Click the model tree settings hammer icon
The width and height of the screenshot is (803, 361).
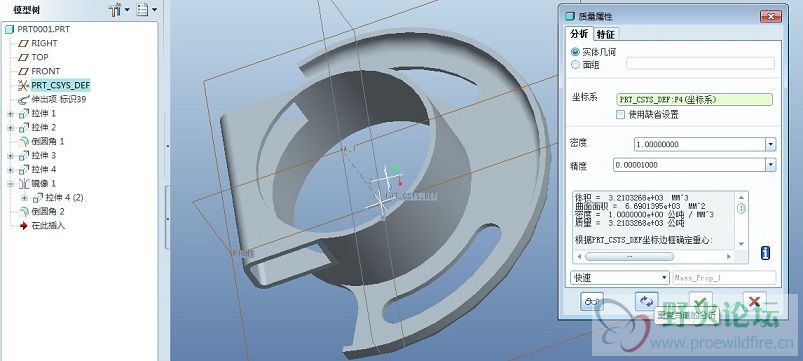coord(115,10)
